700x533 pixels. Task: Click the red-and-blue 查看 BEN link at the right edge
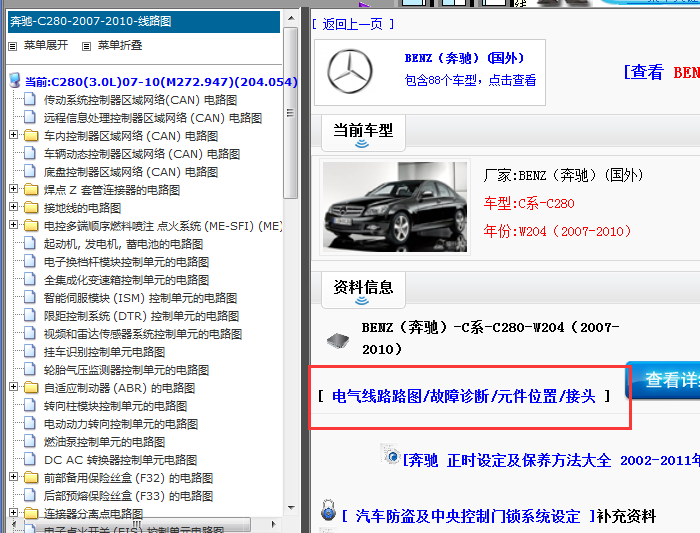click(662, 72)
